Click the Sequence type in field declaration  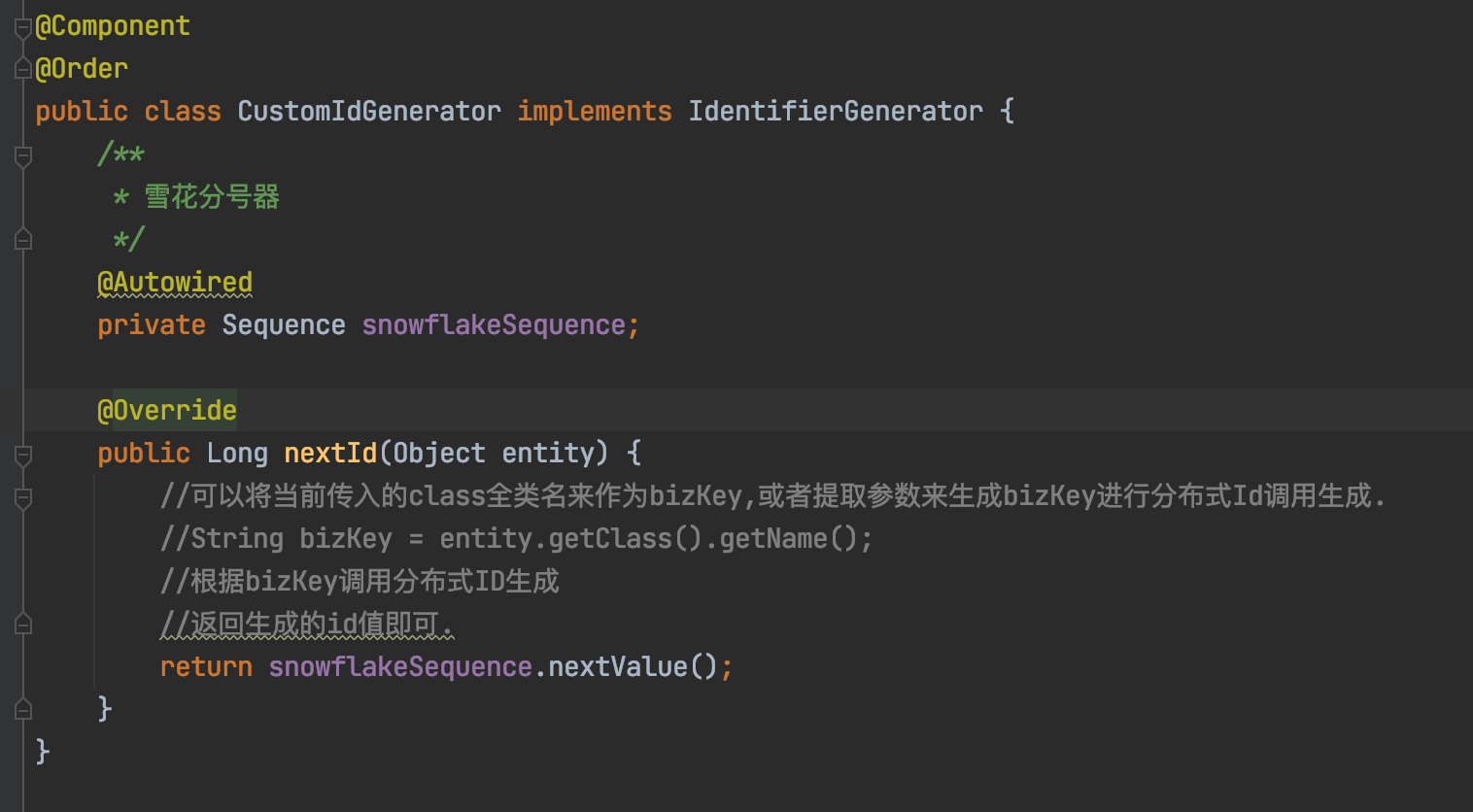[x=283, y=325]
